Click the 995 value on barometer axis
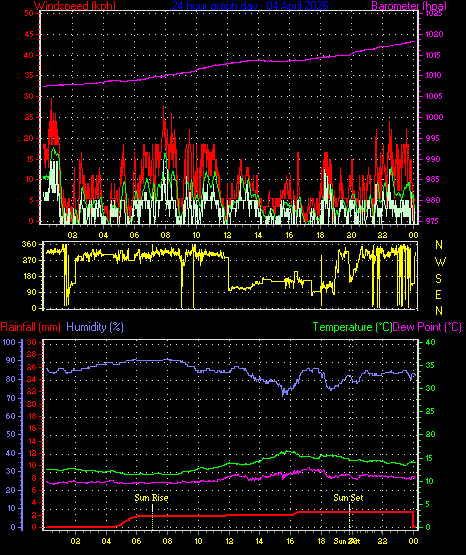The width and height of the screenshot is (466, 555). [x=433, y=138]
